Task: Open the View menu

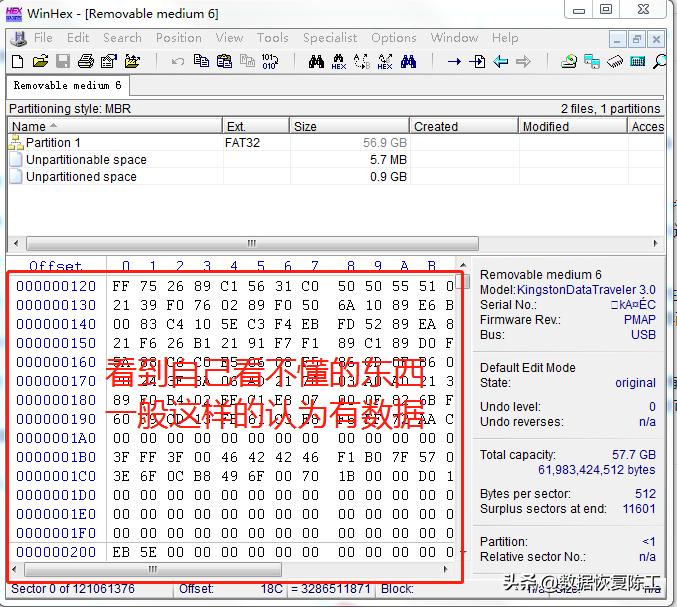Action: click(229, 38)
